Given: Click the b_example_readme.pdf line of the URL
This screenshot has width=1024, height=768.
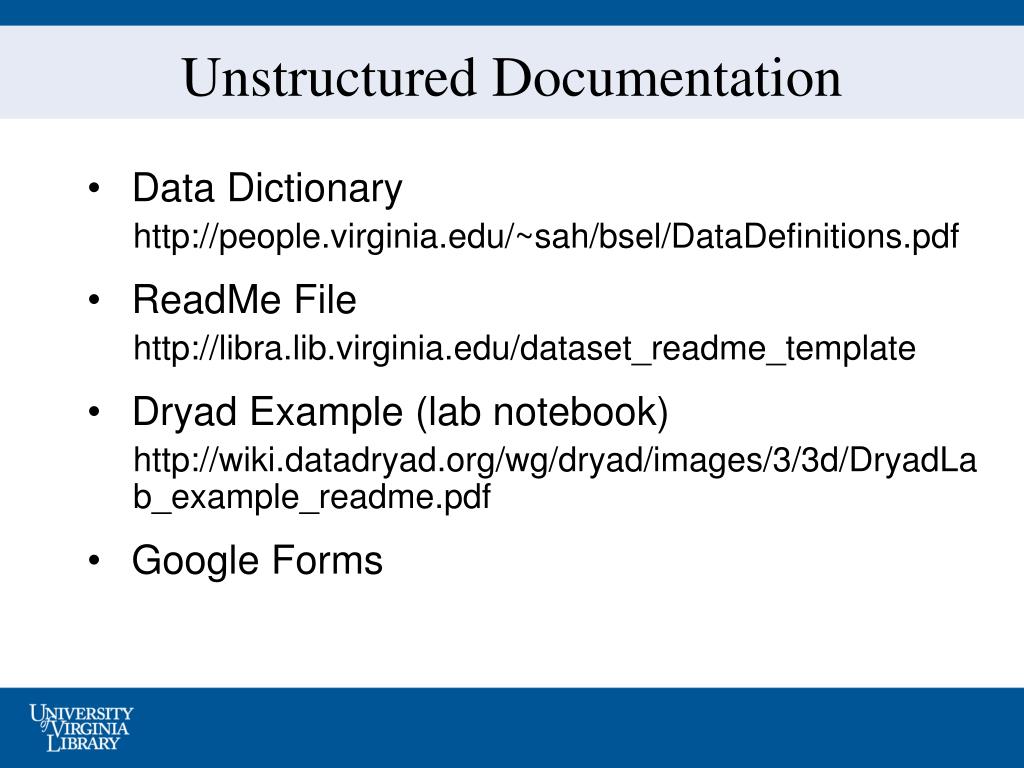Looking at the screenshot, I should pos(312,498).
